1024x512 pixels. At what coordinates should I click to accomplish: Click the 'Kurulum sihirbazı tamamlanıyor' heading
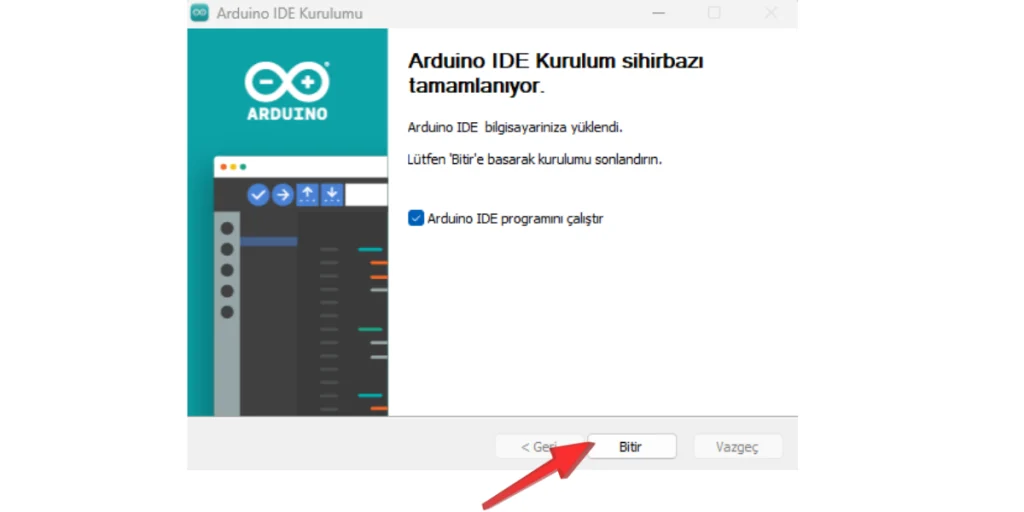[x=555, y=73]
